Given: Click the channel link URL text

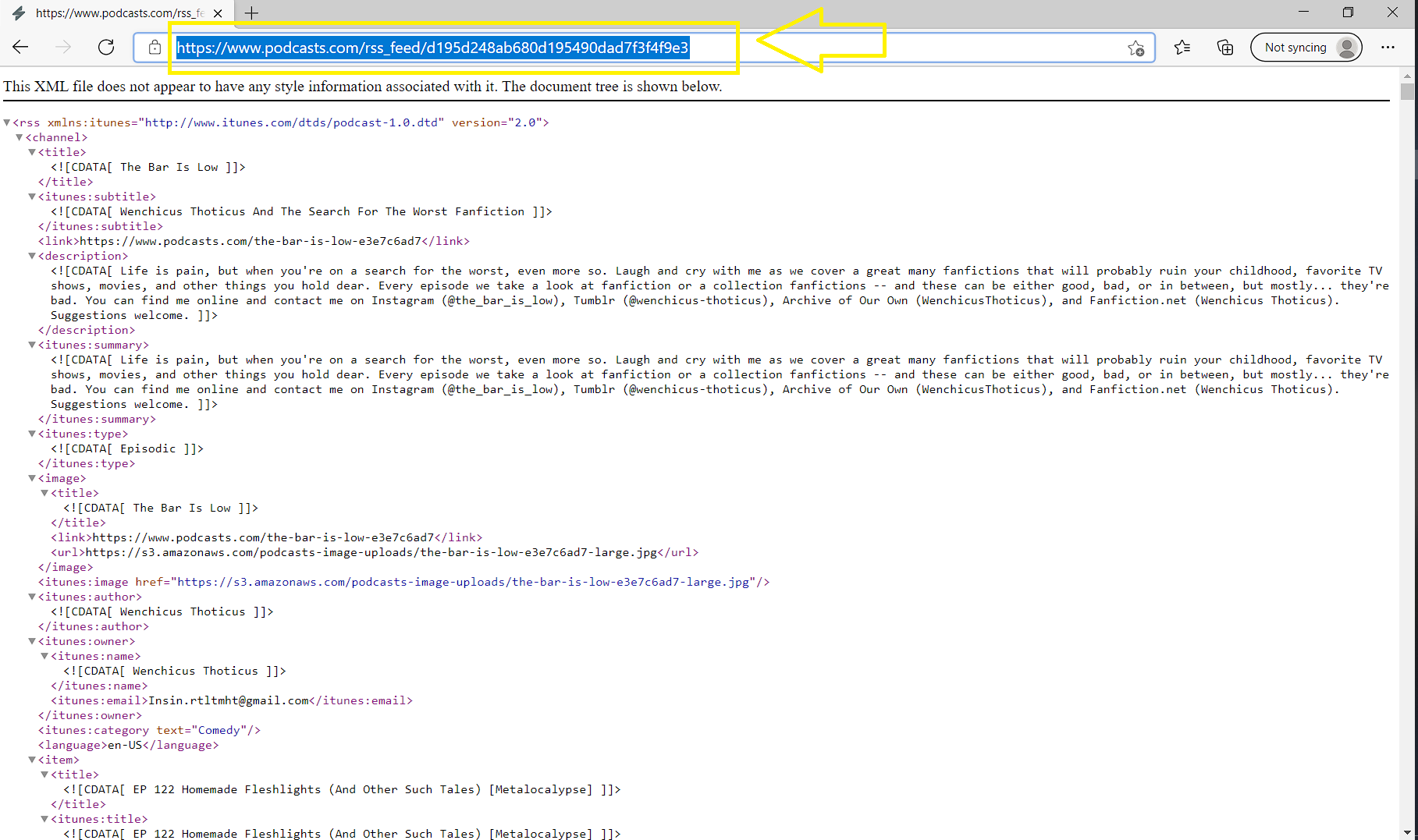Looking at the screenshot, I should [x=251, y=241].
